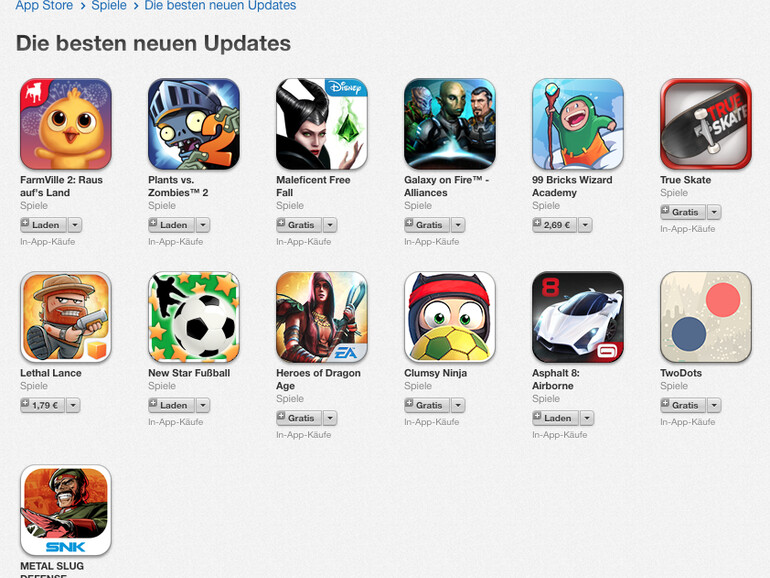Go to App Store breadcrumb link
The height and width of the screenshot is (578, 770).
[44, 6]
